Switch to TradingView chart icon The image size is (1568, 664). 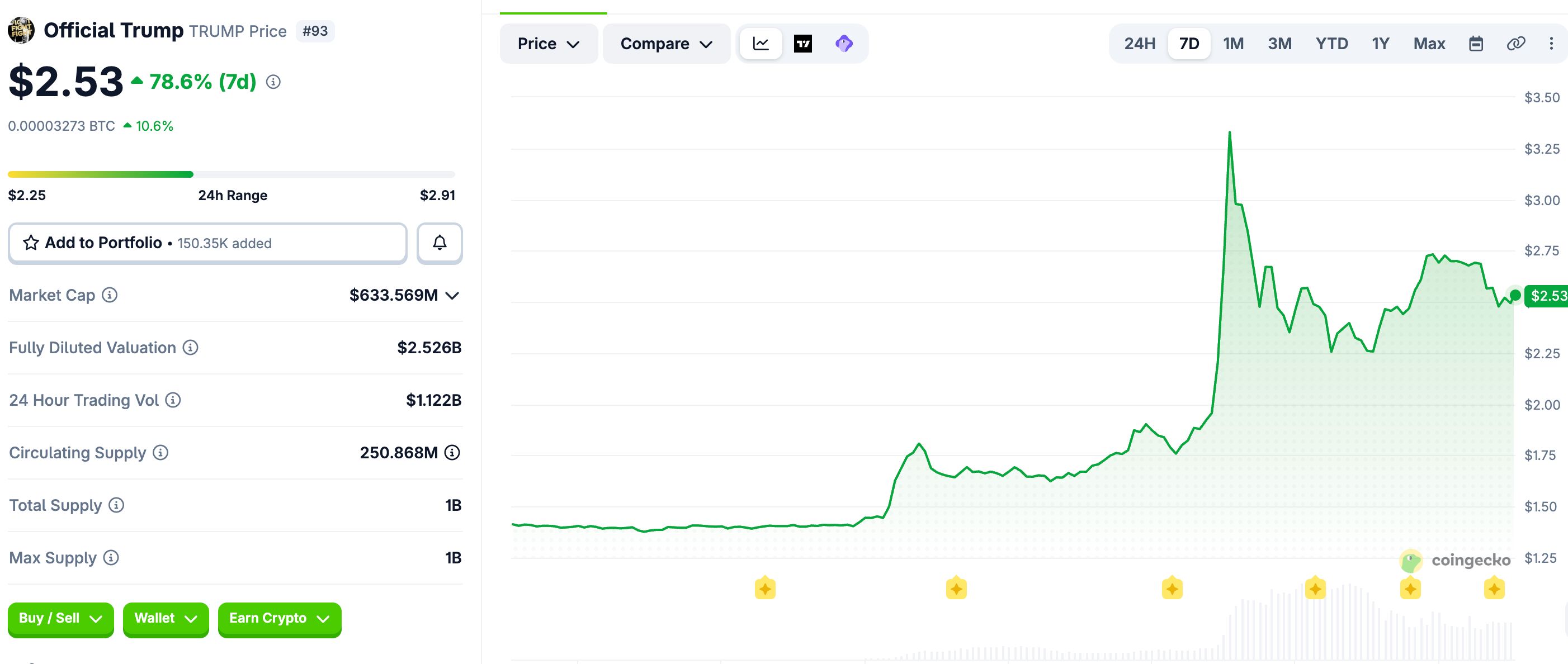coord(803,44)
